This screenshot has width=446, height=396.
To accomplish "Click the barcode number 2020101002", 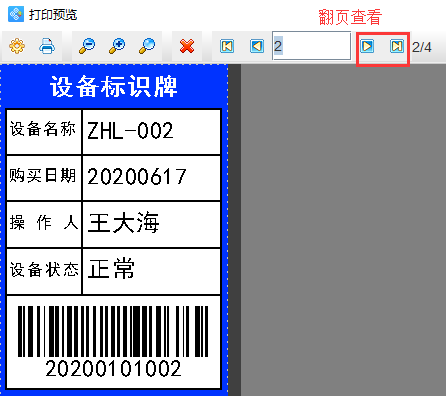I will (x=113, y=369).
